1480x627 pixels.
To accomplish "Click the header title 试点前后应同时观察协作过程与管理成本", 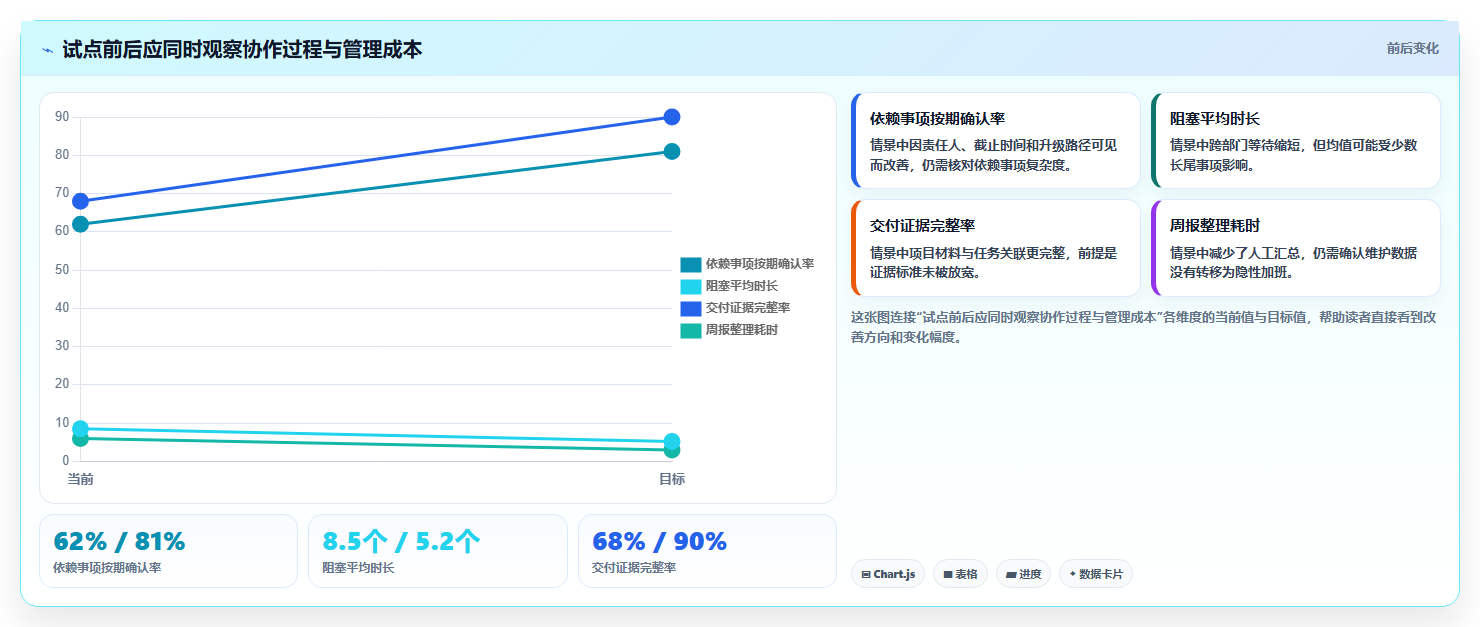I will tap(242, 49).
